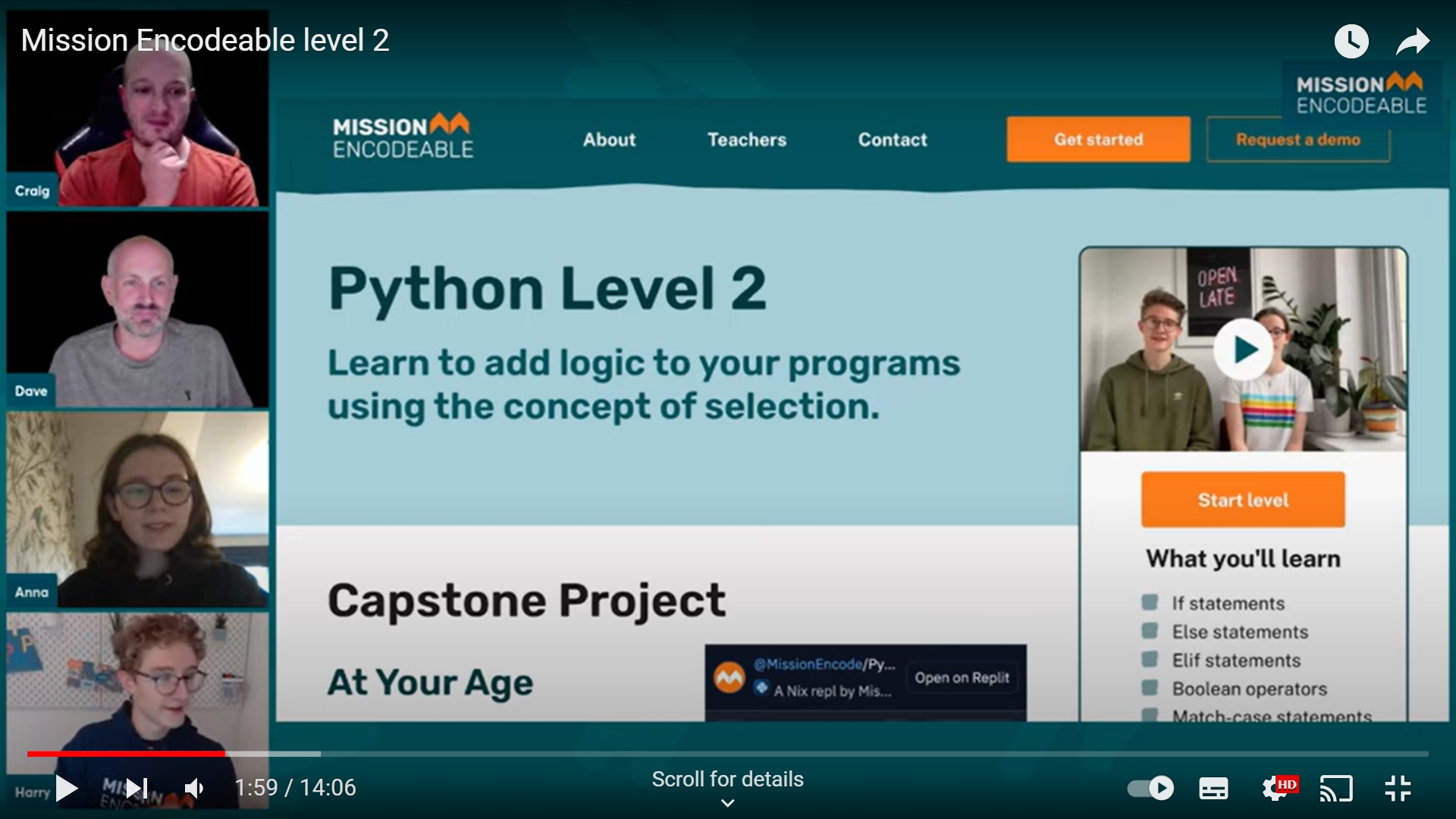Play the Python Level 2 intro video thumbnail
This screenshot has width=1456, height=819.
click(x=1244, y=350)
